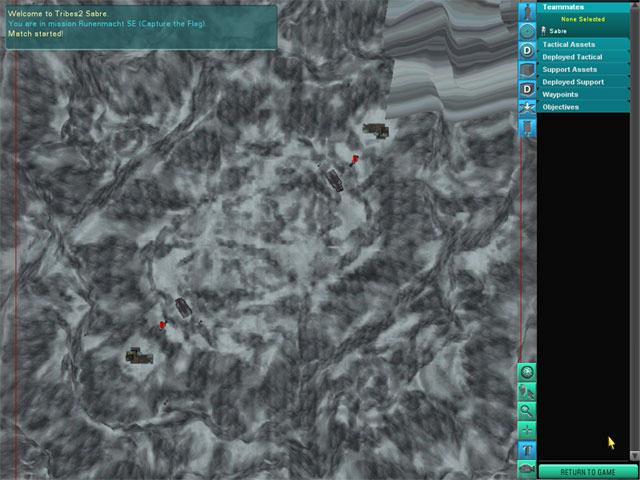640x480 pixels.
Task: Select the northeast base building on map
Action: [x=376, y=130]
